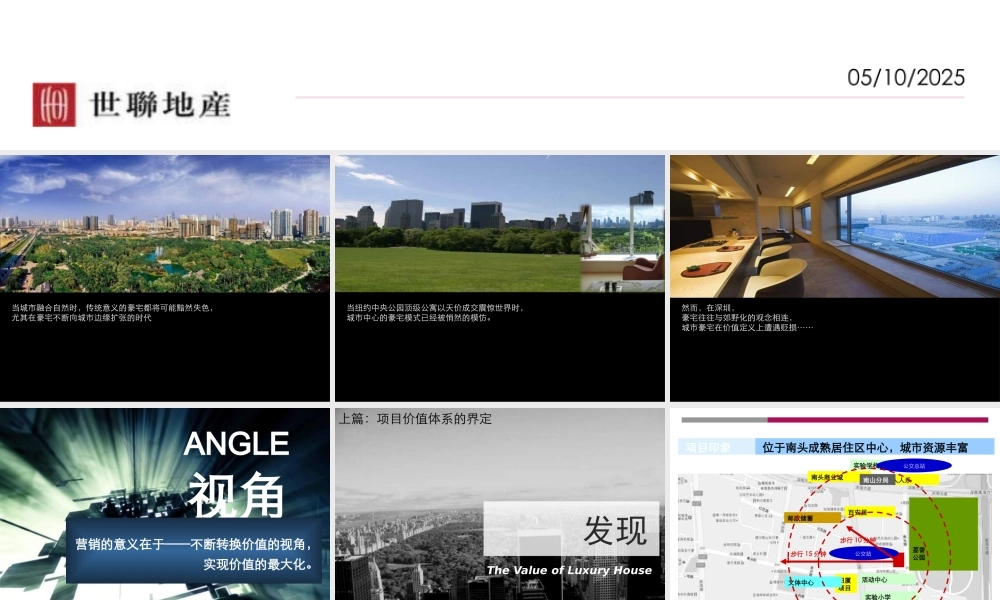Open the Central Park lawn slide thumbnail
This screenshot has height=600, width=1000.
click(x=499, y=278)
